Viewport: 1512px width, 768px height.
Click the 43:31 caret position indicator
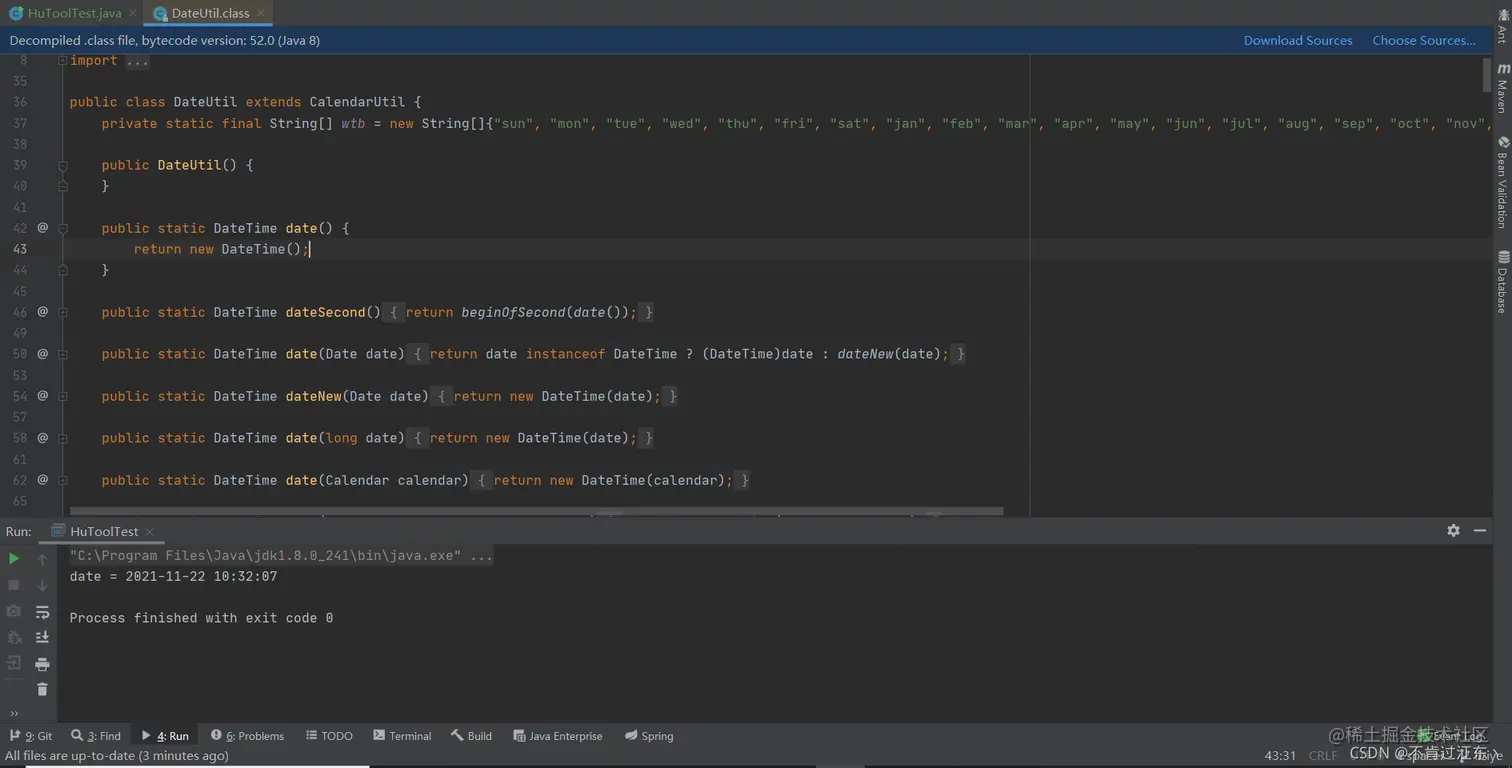(1280, 756)
